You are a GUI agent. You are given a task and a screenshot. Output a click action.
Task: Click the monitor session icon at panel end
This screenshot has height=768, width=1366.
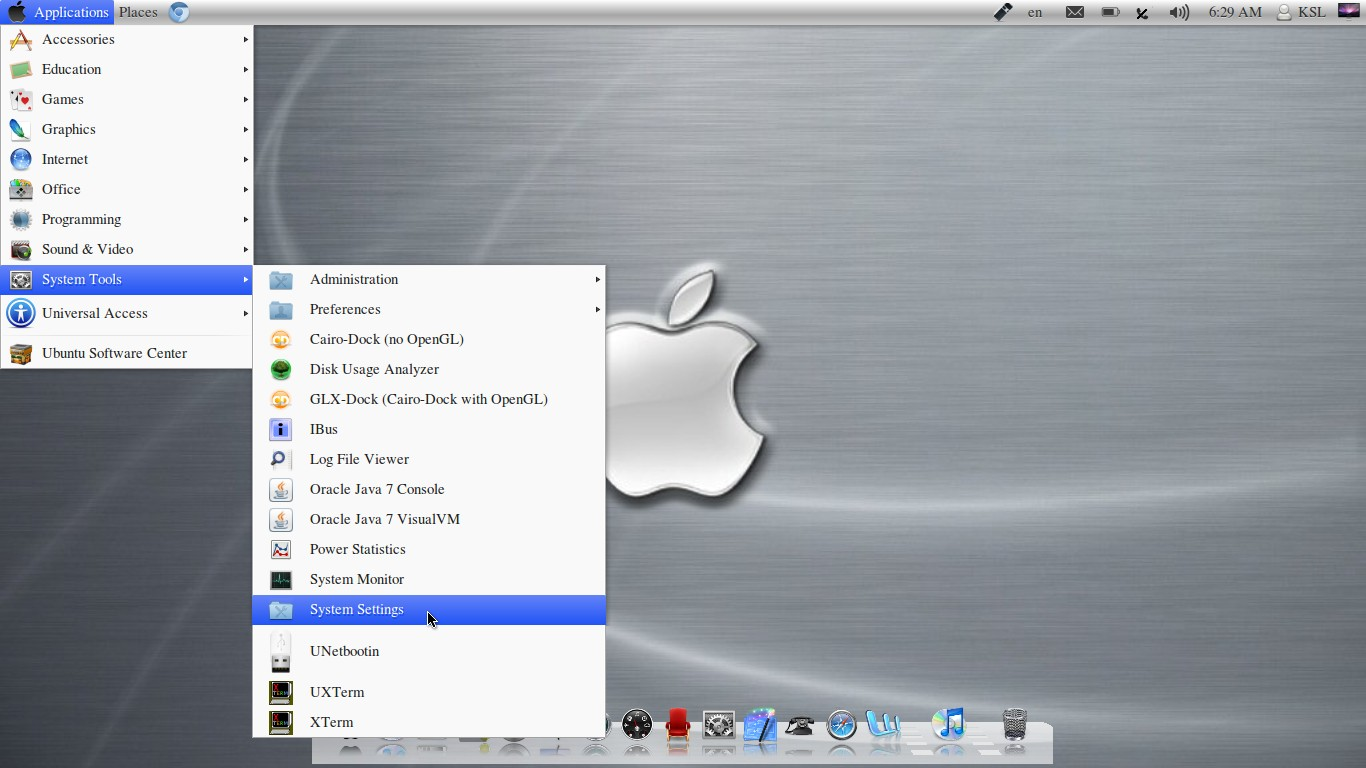(1348, 12)
